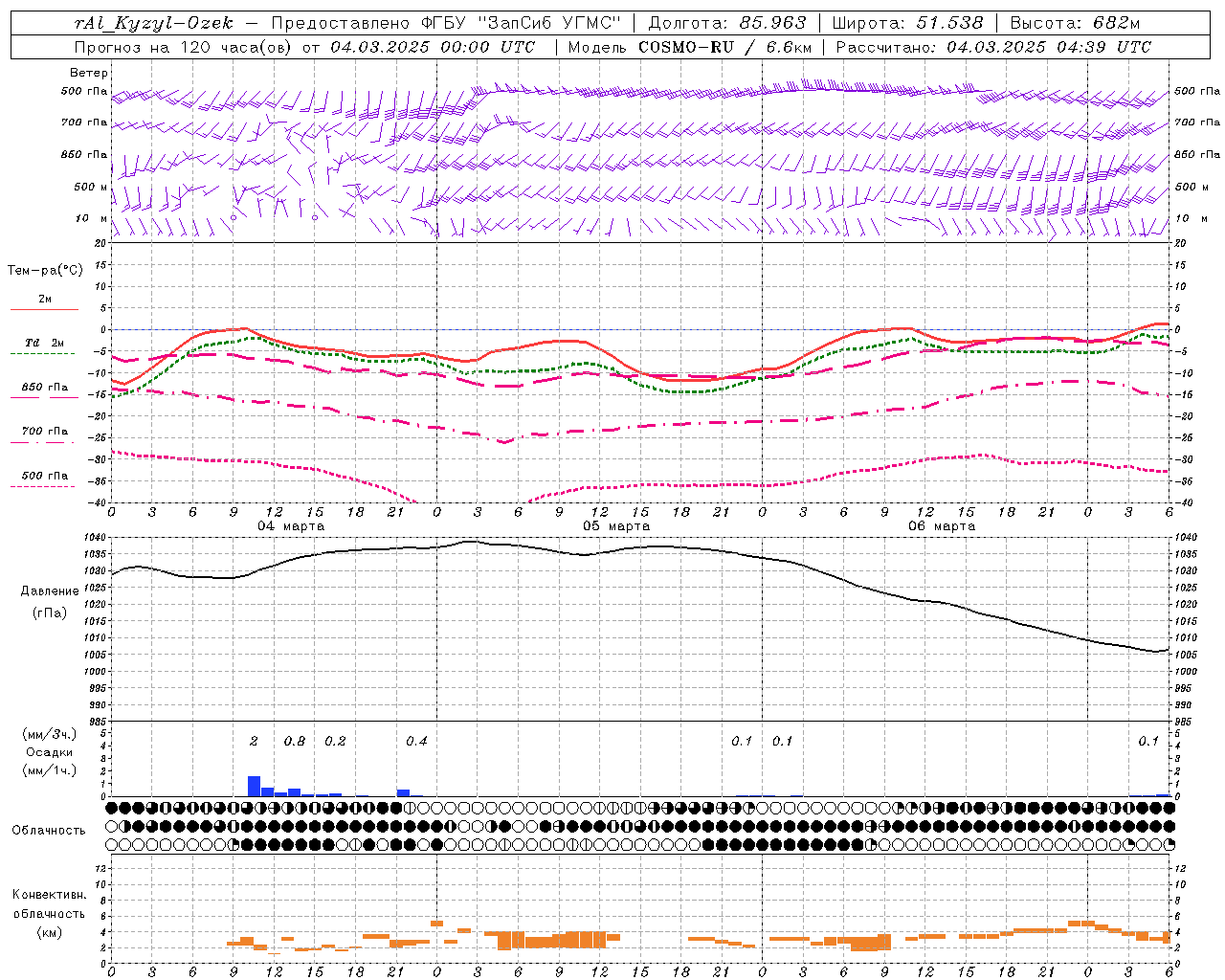1225x980 pixels.
Task: Click the Ветер panel label
Action: 88,73
